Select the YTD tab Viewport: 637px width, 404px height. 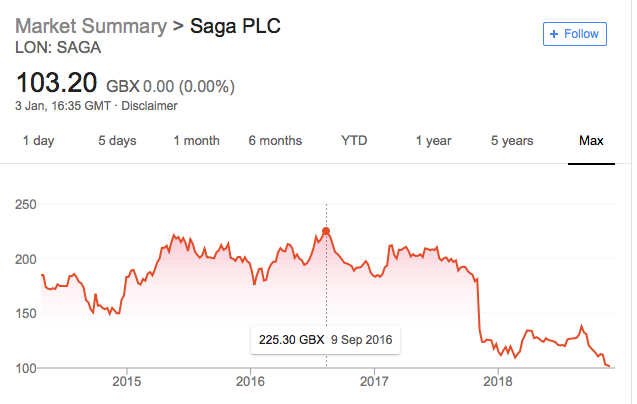coord(354,141)
